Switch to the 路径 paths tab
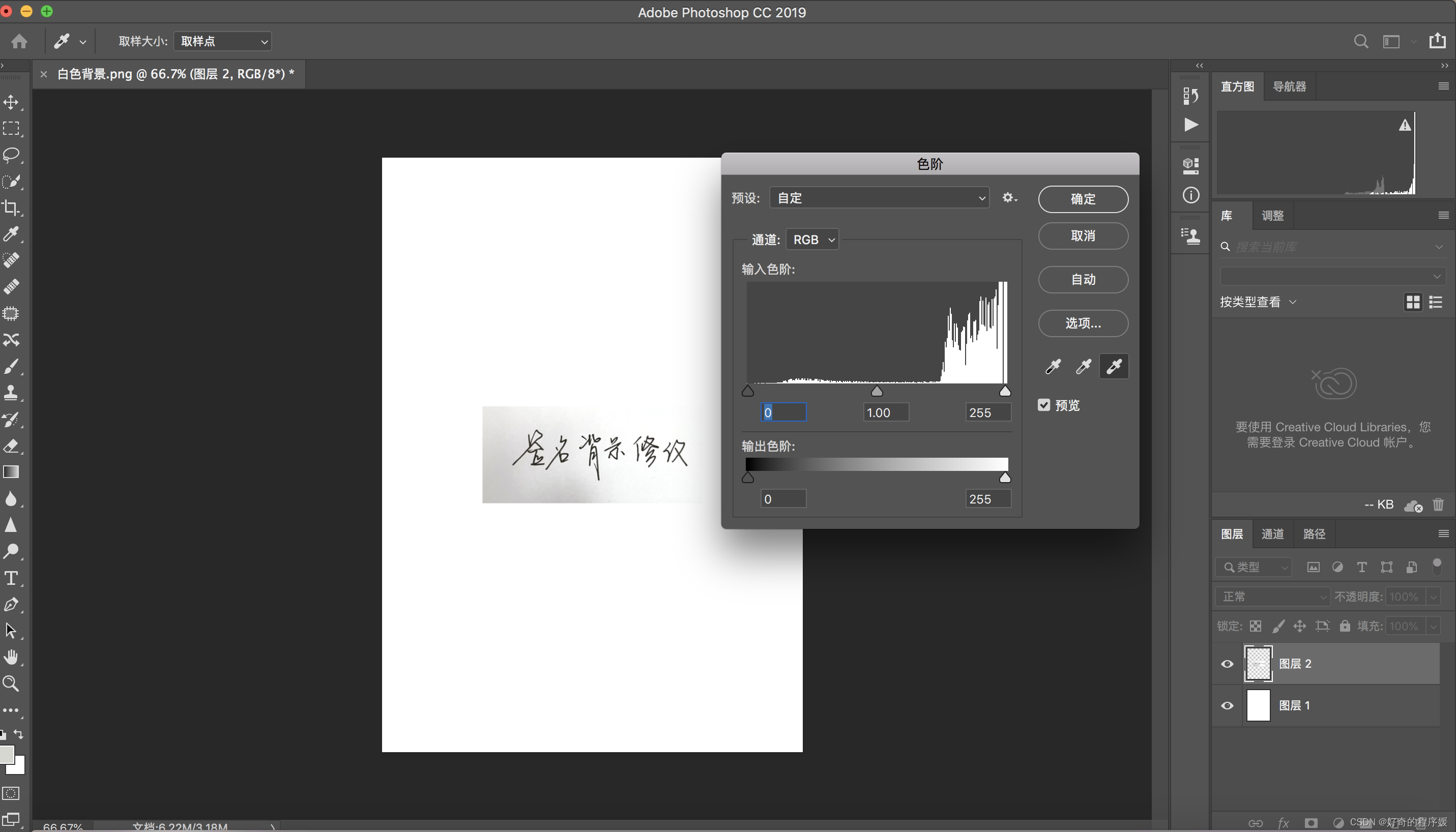Viewport: 1456px width, 832px height. [1314, 533]
